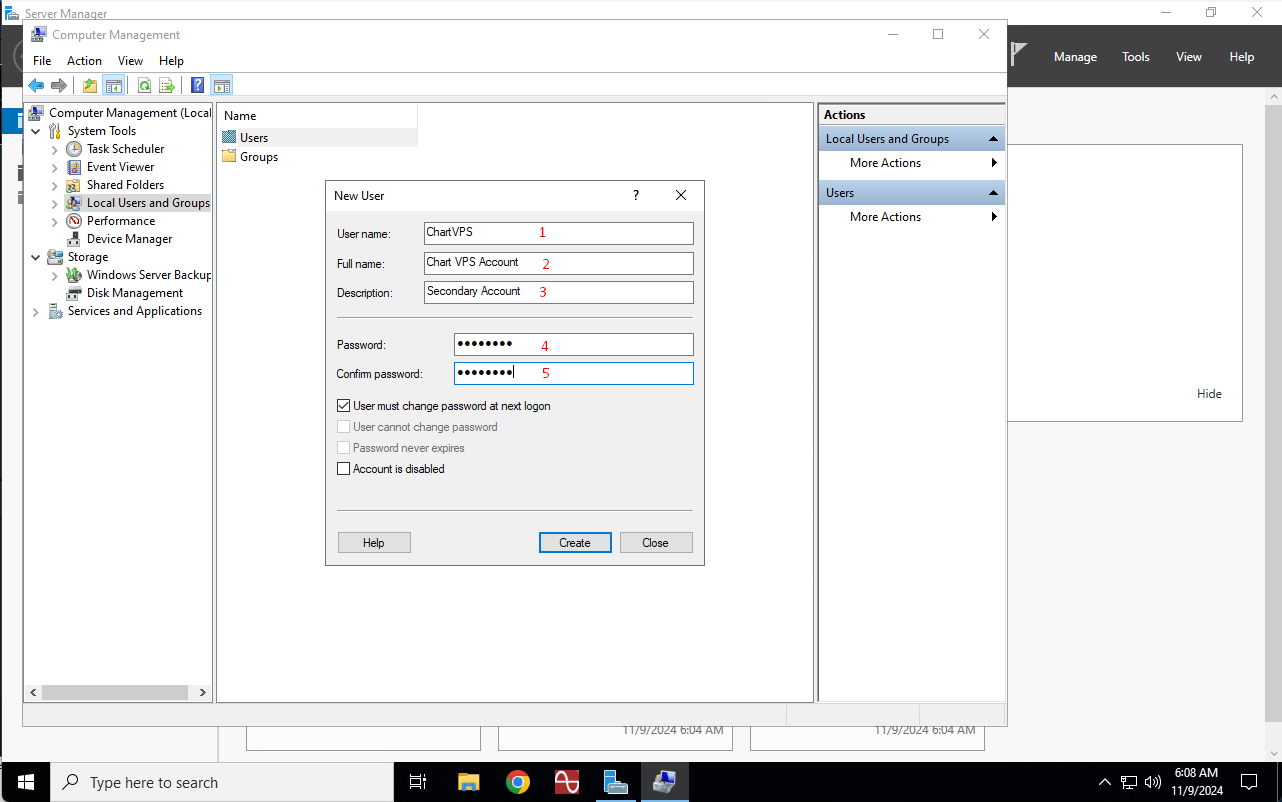Select the Performance node icon
Image resolution: width=1282 pixels, height=802 pixels.
pos(74,221)
